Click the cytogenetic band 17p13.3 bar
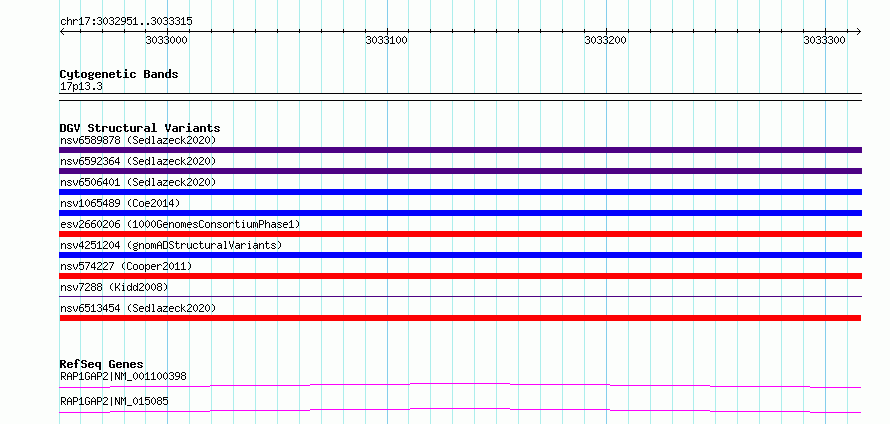890x424 pixels. click(460, 97)
